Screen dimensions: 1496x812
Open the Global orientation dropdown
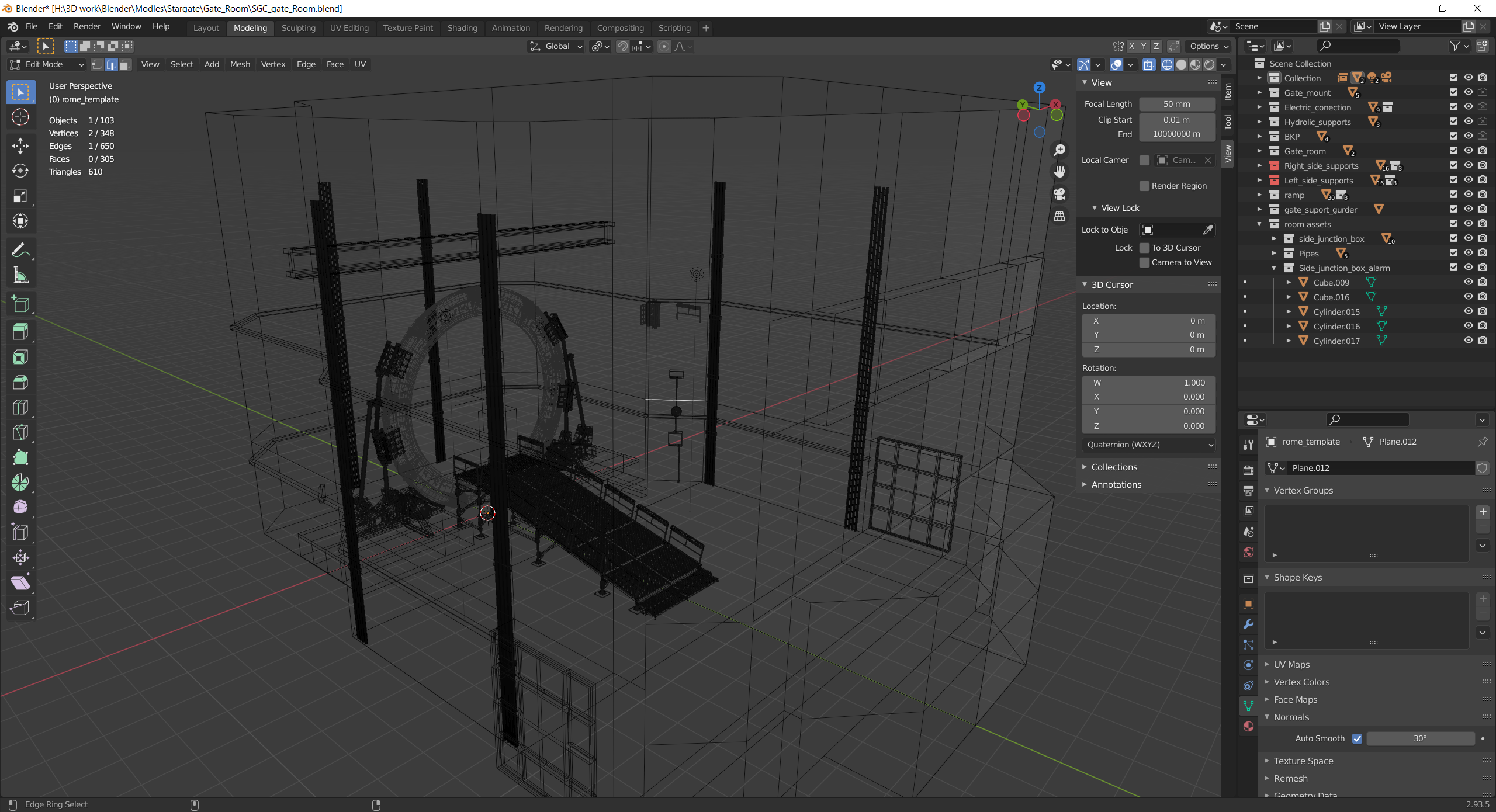556,46
